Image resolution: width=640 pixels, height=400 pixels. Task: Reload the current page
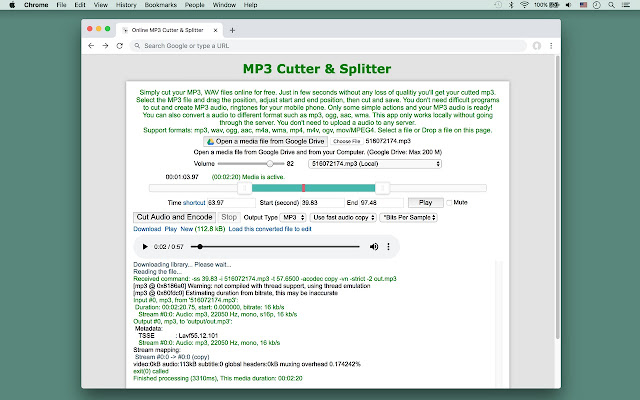120,46
